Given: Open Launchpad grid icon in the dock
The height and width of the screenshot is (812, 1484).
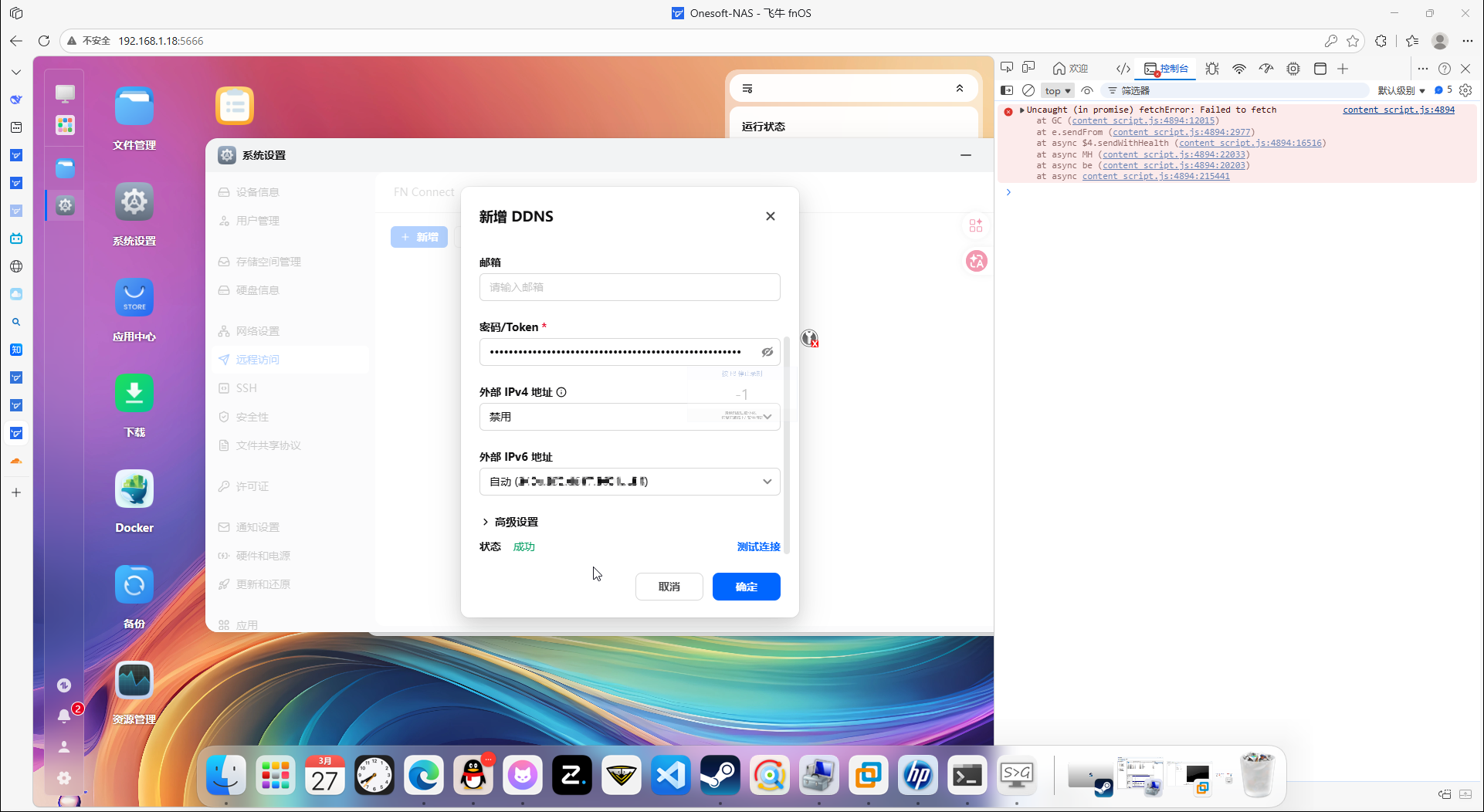Looking at the screenshot, I should 276,775.
